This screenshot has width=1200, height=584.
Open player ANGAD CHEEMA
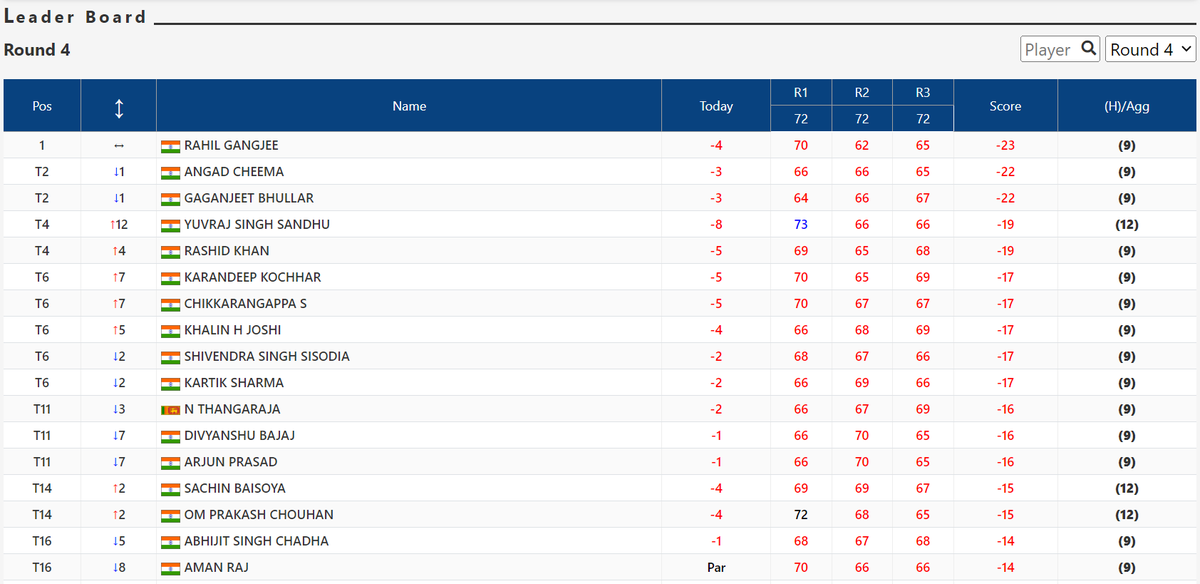(234, 172)
